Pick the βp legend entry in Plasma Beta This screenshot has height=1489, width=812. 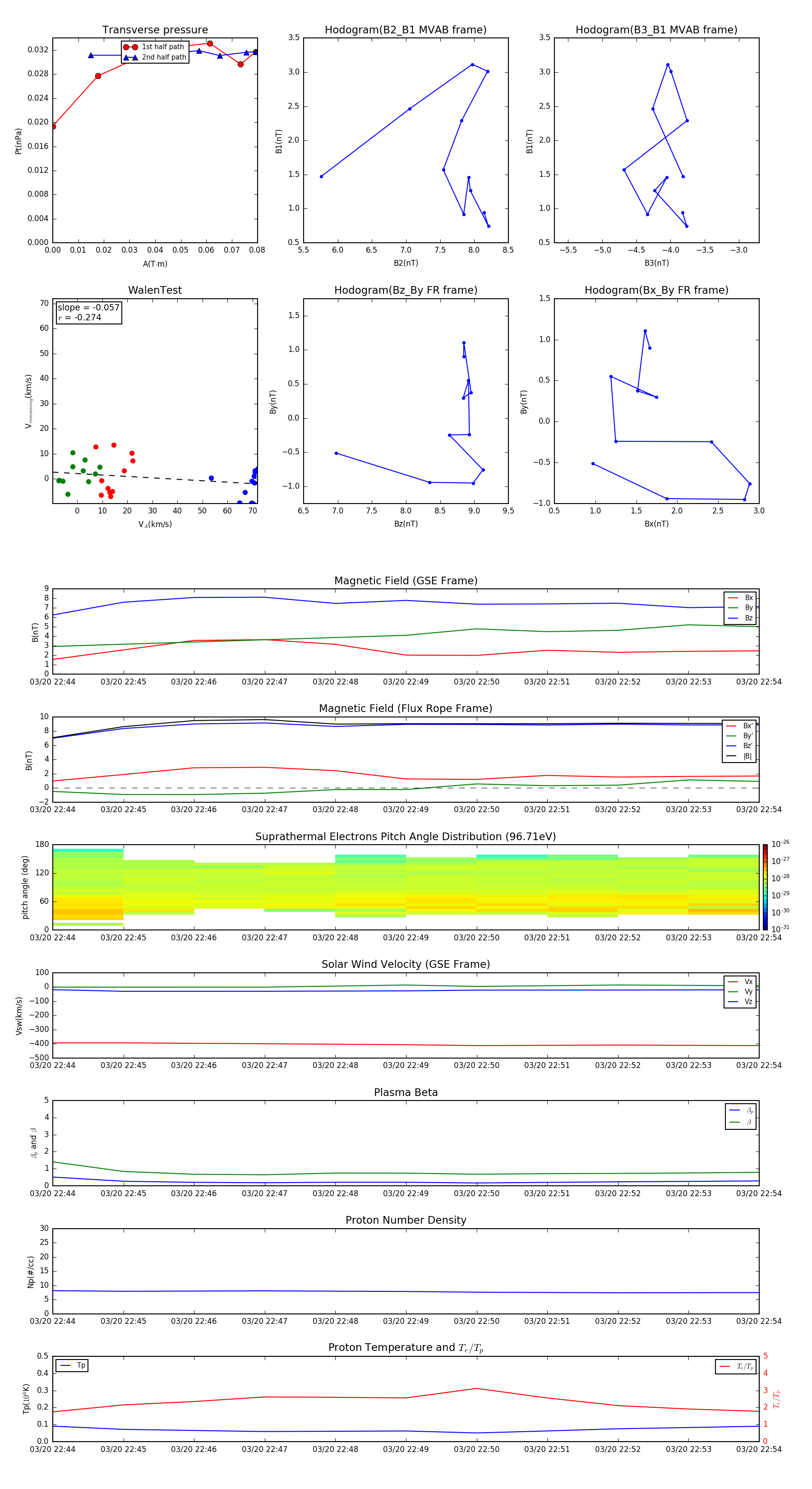click(x=741, y=1110)
